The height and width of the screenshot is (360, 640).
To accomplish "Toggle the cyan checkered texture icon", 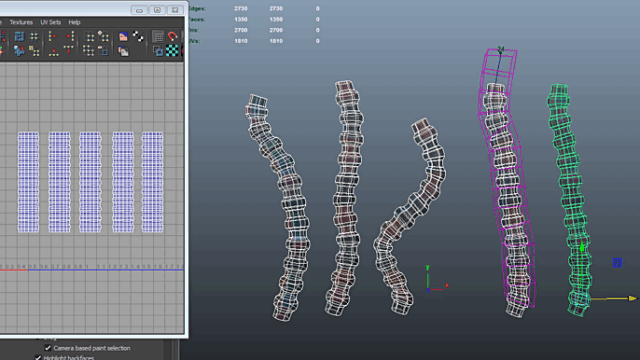I will coord(172,51).
